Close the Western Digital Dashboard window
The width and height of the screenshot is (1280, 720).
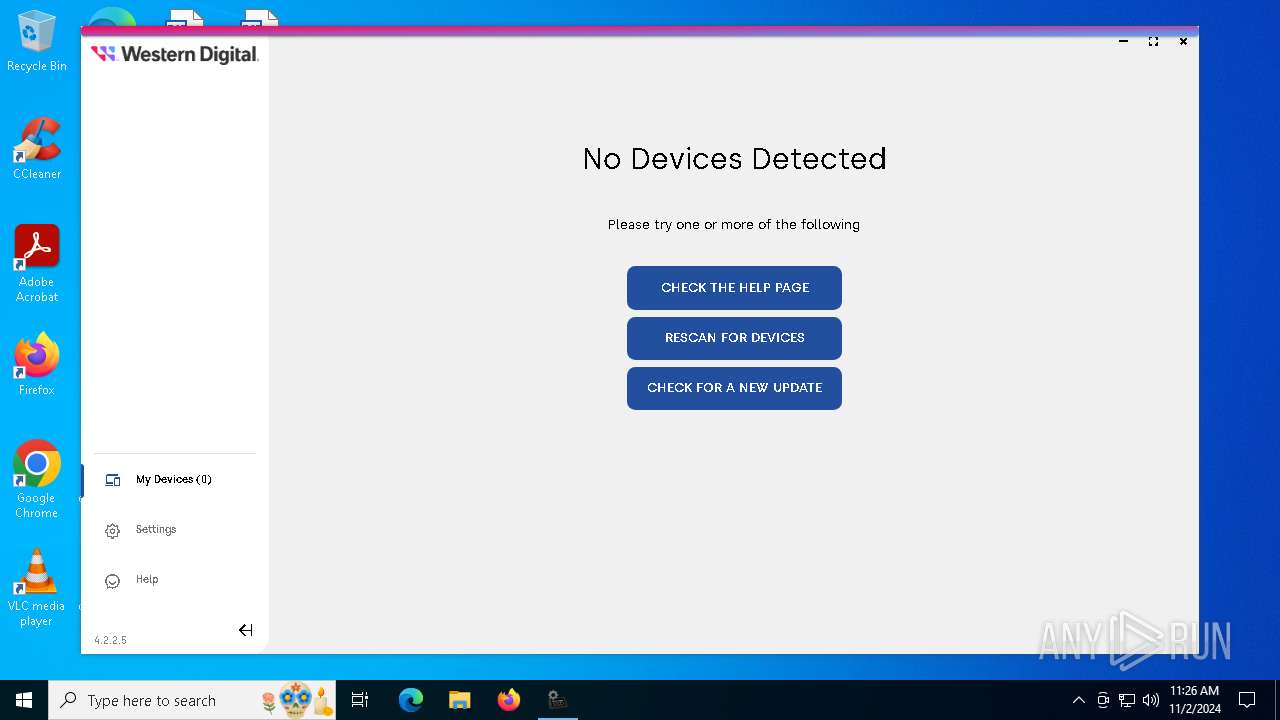coord(1183,41)
